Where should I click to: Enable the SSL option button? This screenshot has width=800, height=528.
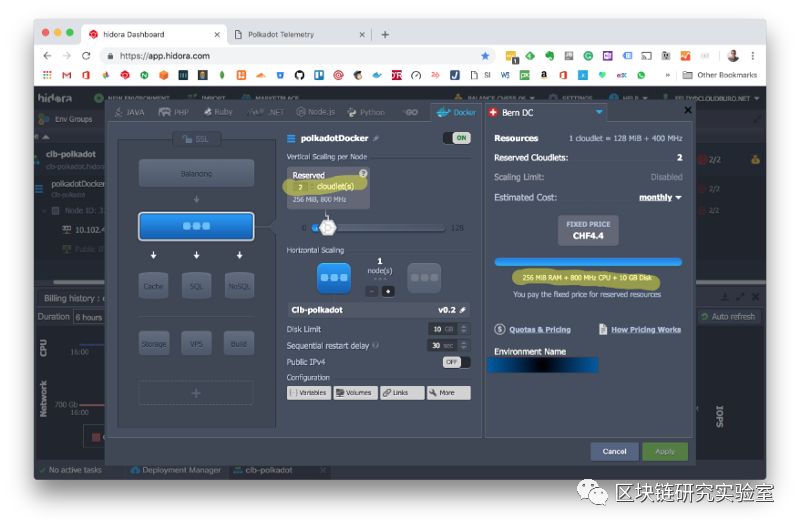(x=196, y=139)
